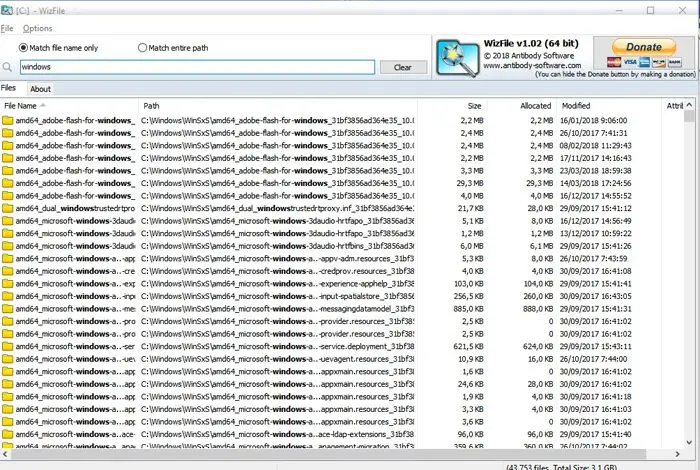Switch to the About tab

click(x=40, y=89)
